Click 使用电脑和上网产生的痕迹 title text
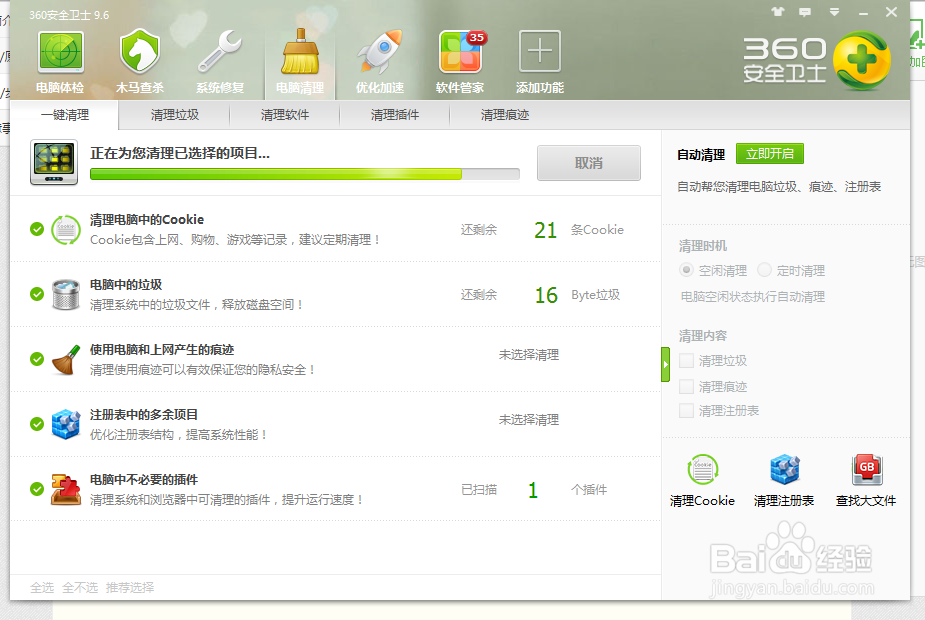The image size is (925, 620). pyautogui.click(x=162, y=349)
